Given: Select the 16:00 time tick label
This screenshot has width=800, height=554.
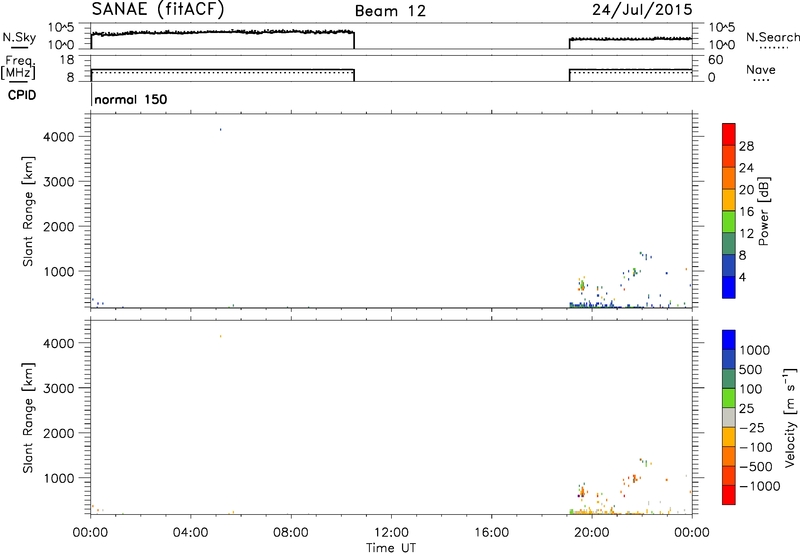Looking at the screenshot, I should coord(491,533).
